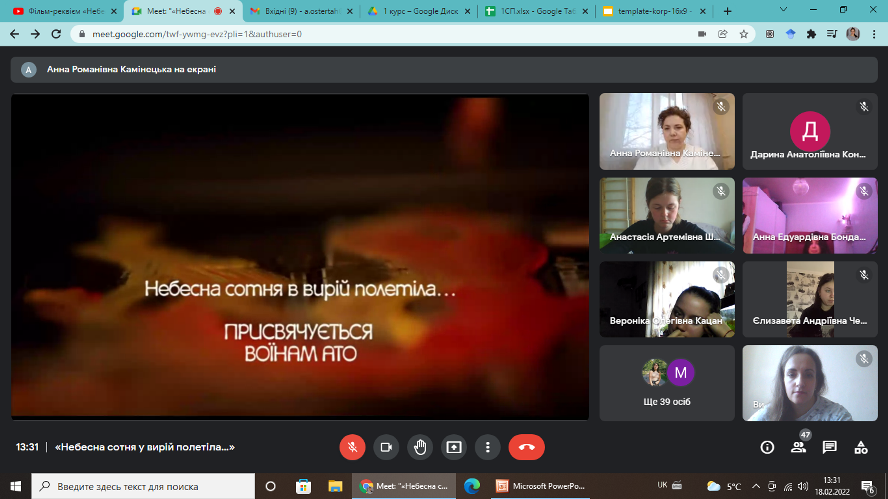Go forward in browser history
This screenshot has width=888, height=499.
[x=35, y=34]
